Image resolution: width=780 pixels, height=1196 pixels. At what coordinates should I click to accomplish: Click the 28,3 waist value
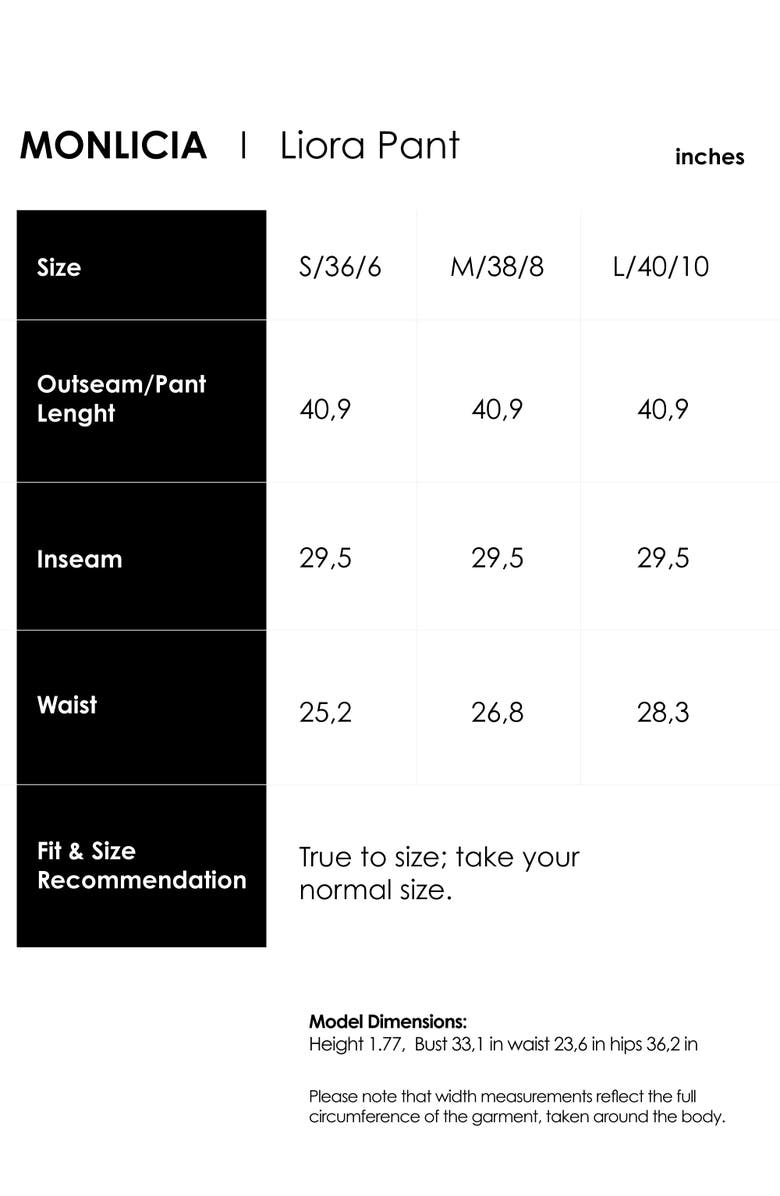tap(663, 713)
